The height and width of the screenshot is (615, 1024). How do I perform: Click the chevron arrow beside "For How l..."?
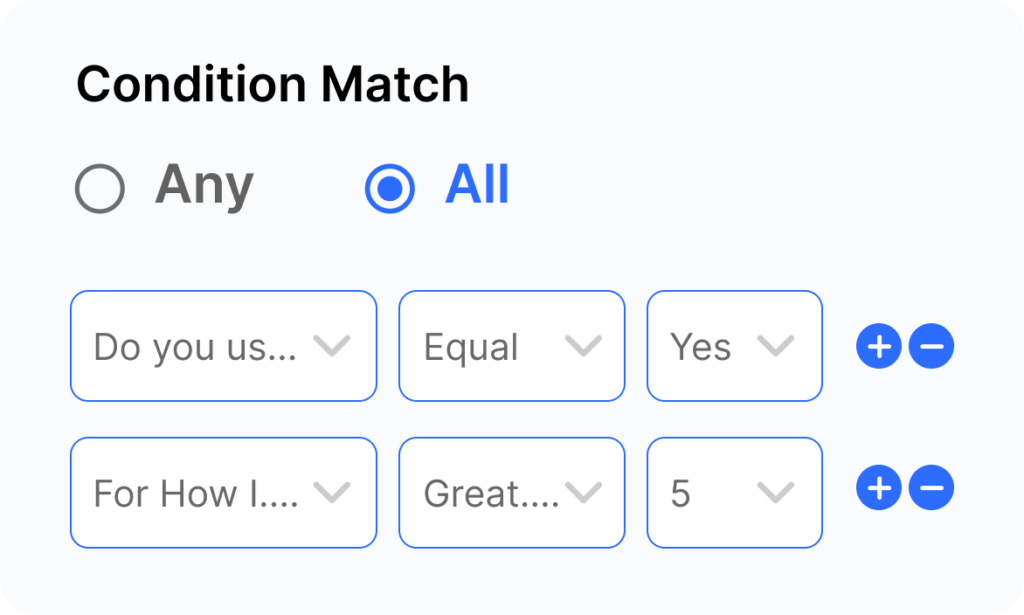[331, 492]
